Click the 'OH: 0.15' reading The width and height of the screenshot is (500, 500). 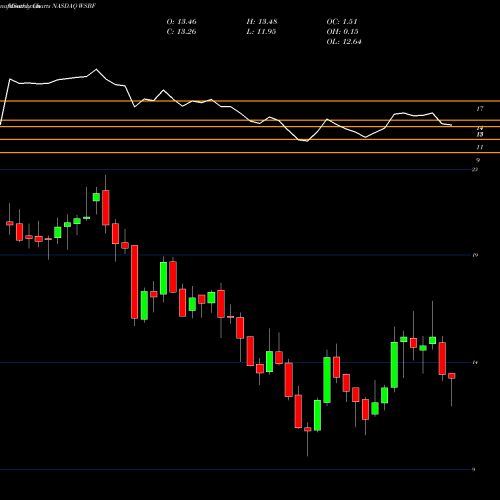pos(342,32)
